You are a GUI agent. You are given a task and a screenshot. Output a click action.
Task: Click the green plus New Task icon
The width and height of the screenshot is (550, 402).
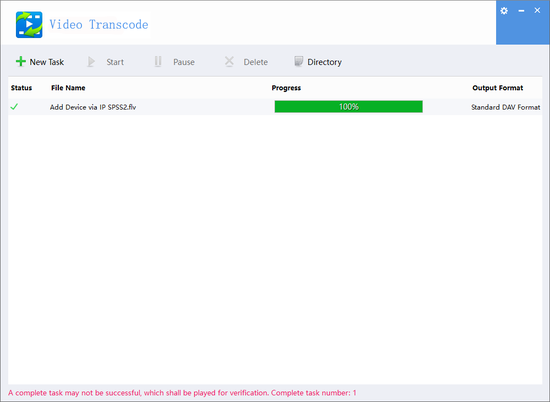click(21, 61)
